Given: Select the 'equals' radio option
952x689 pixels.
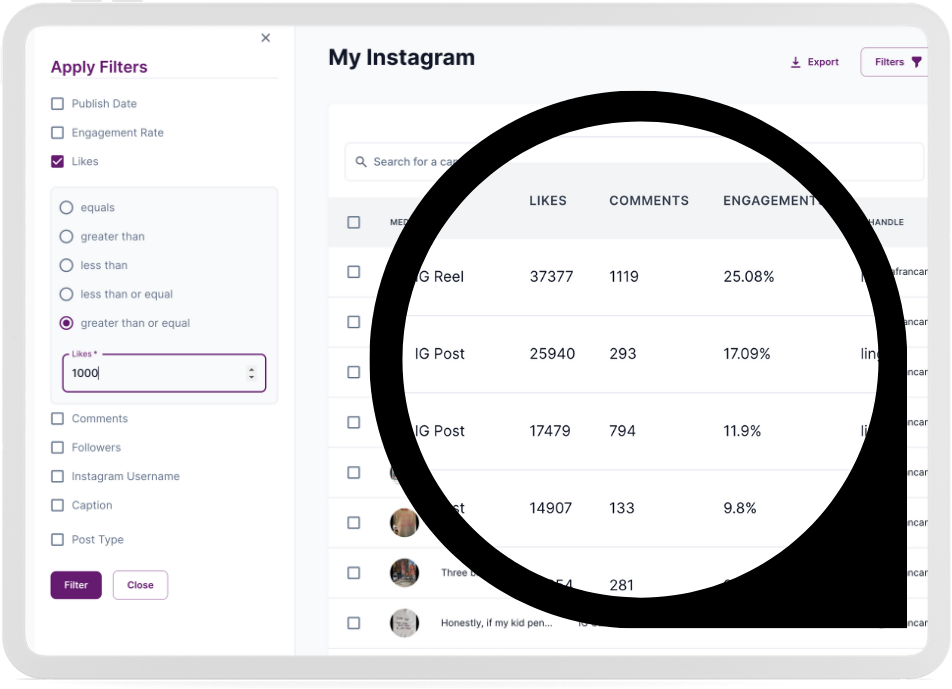Looking at the screenshot, I should click(x=67, y=208).
